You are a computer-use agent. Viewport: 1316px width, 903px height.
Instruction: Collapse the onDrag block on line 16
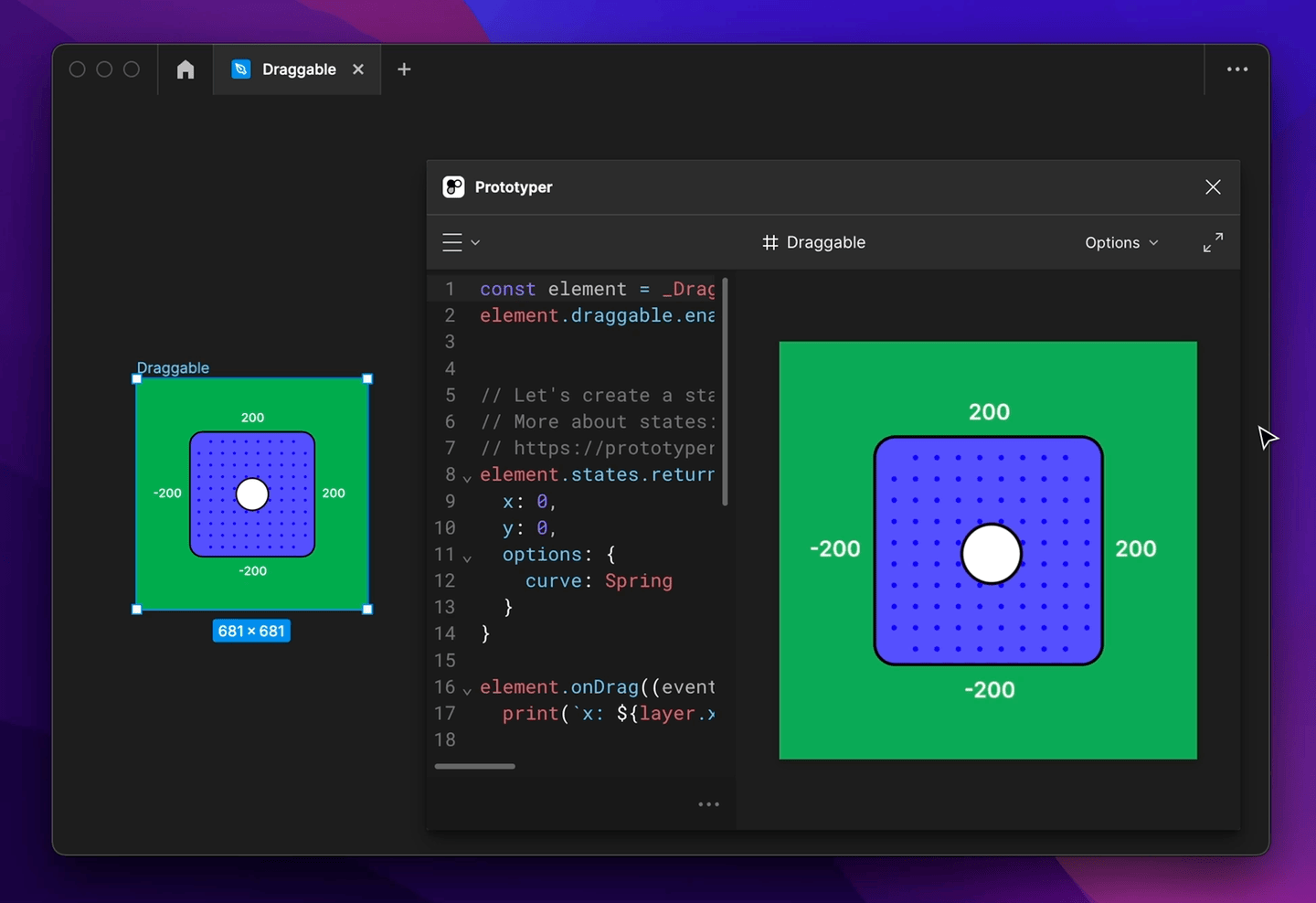point(467,689)
